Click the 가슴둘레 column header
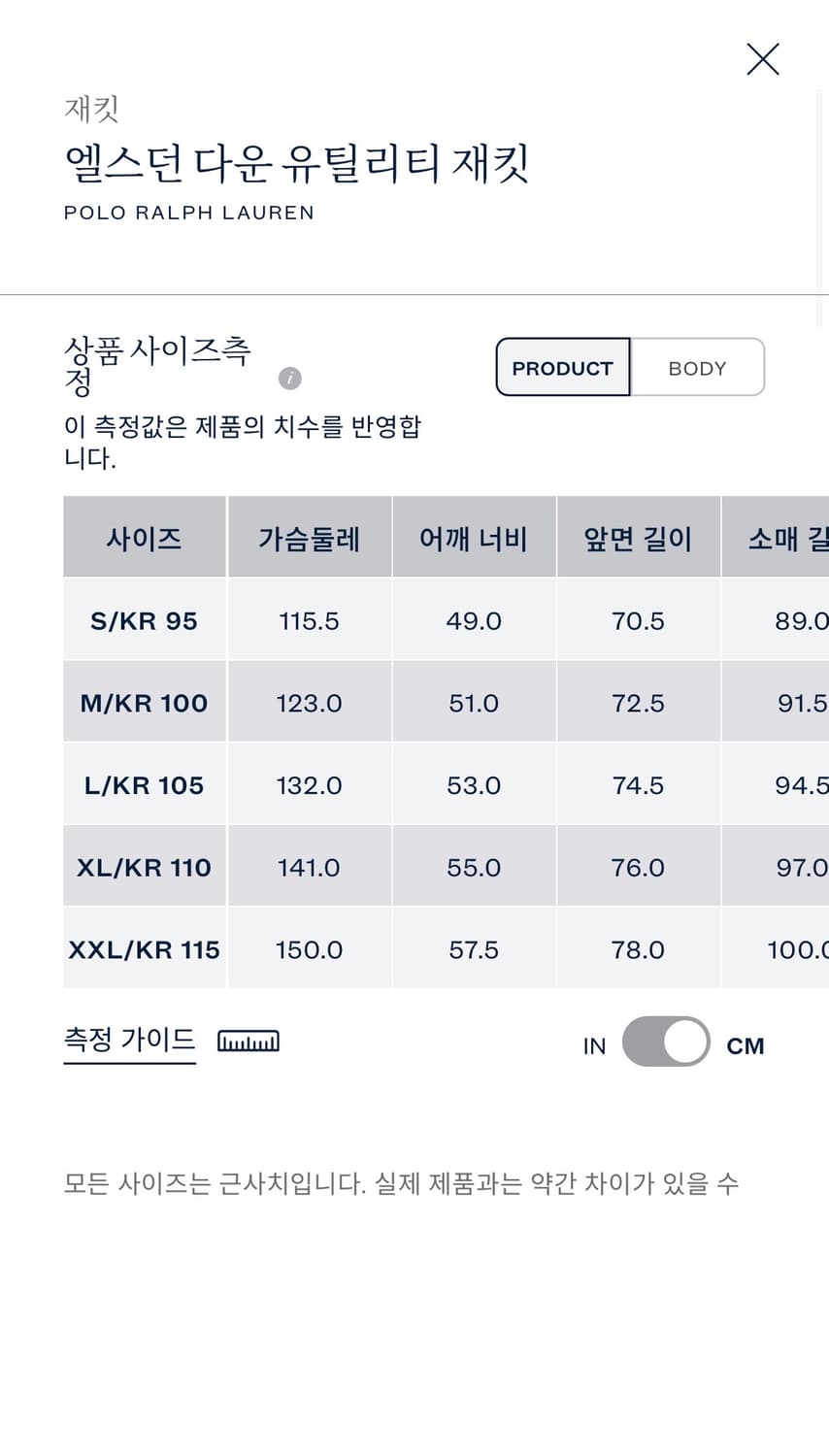The height and width of the screenshot is (1456, 829). 310,537
